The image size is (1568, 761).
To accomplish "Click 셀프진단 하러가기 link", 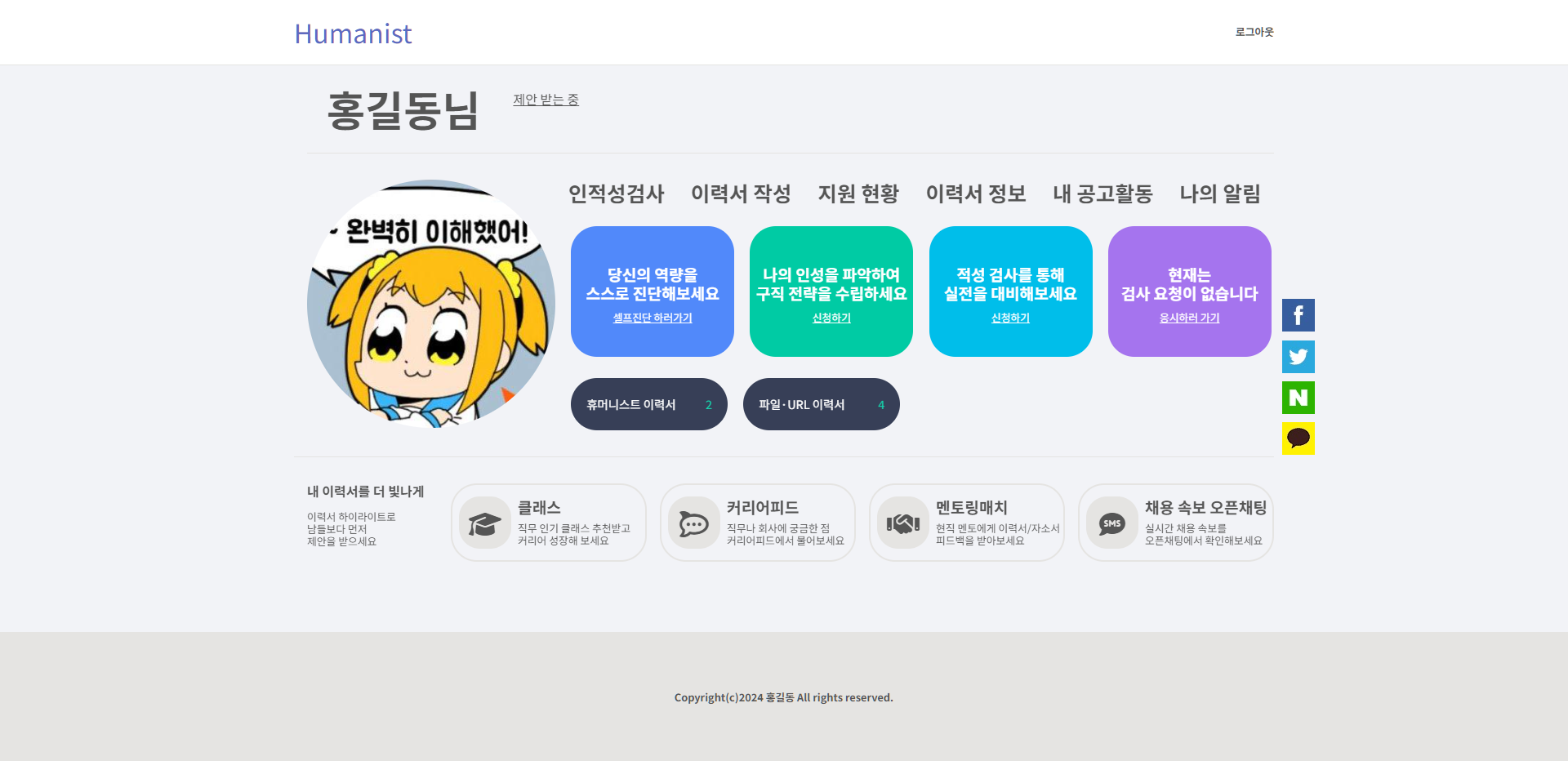I will point(653,318).
